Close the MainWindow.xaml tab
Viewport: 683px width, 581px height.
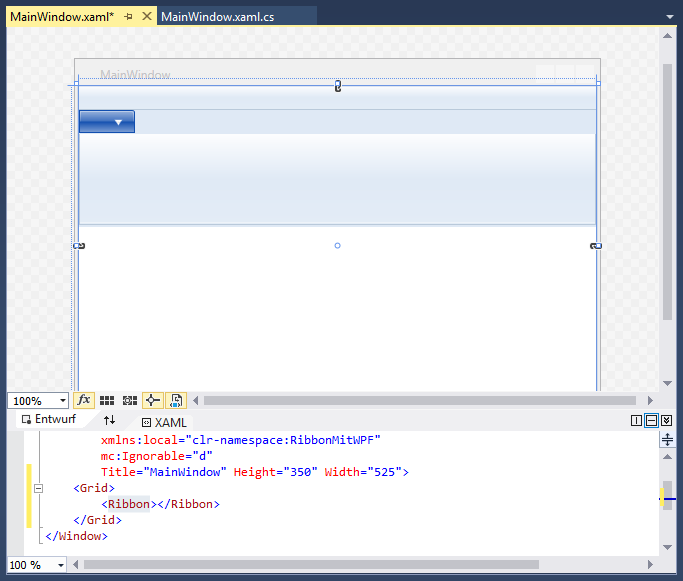147,17
